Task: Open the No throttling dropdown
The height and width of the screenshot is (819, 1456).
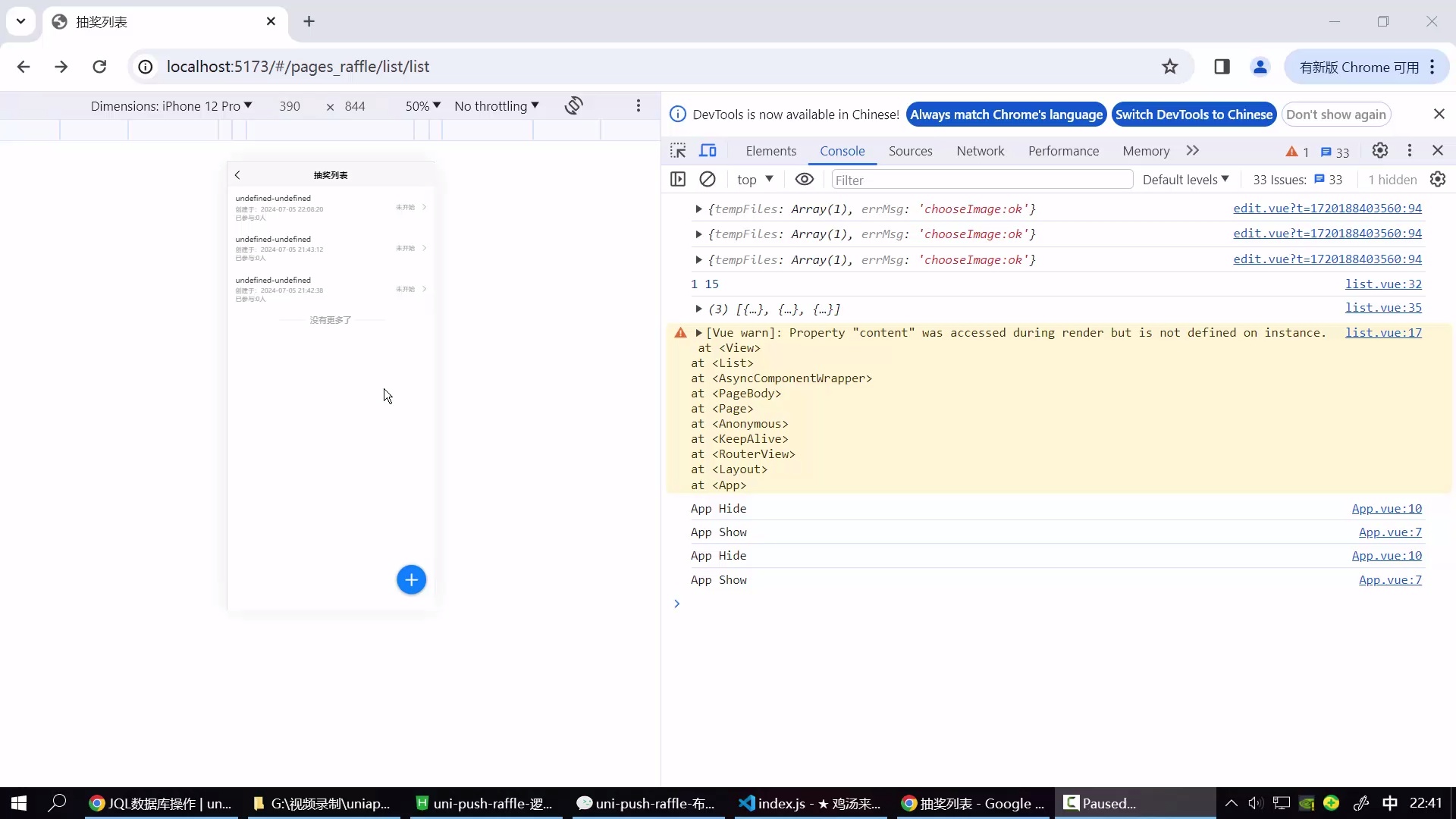Action: pyautogui.click(x=496, y=106)
